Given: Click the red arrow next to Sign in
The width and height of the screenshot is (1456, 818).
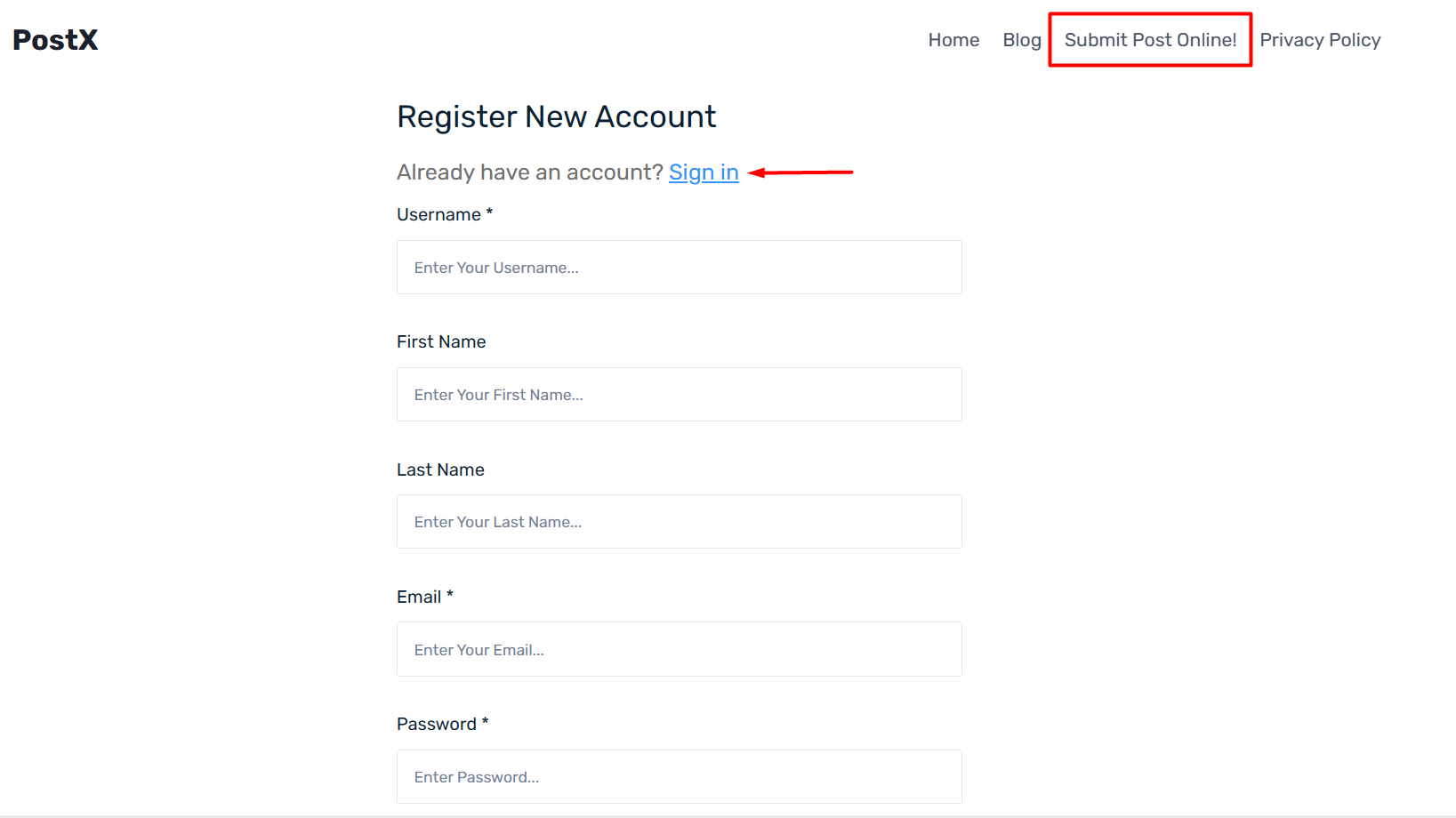Looking at the screenshot, I should [799, 172].
